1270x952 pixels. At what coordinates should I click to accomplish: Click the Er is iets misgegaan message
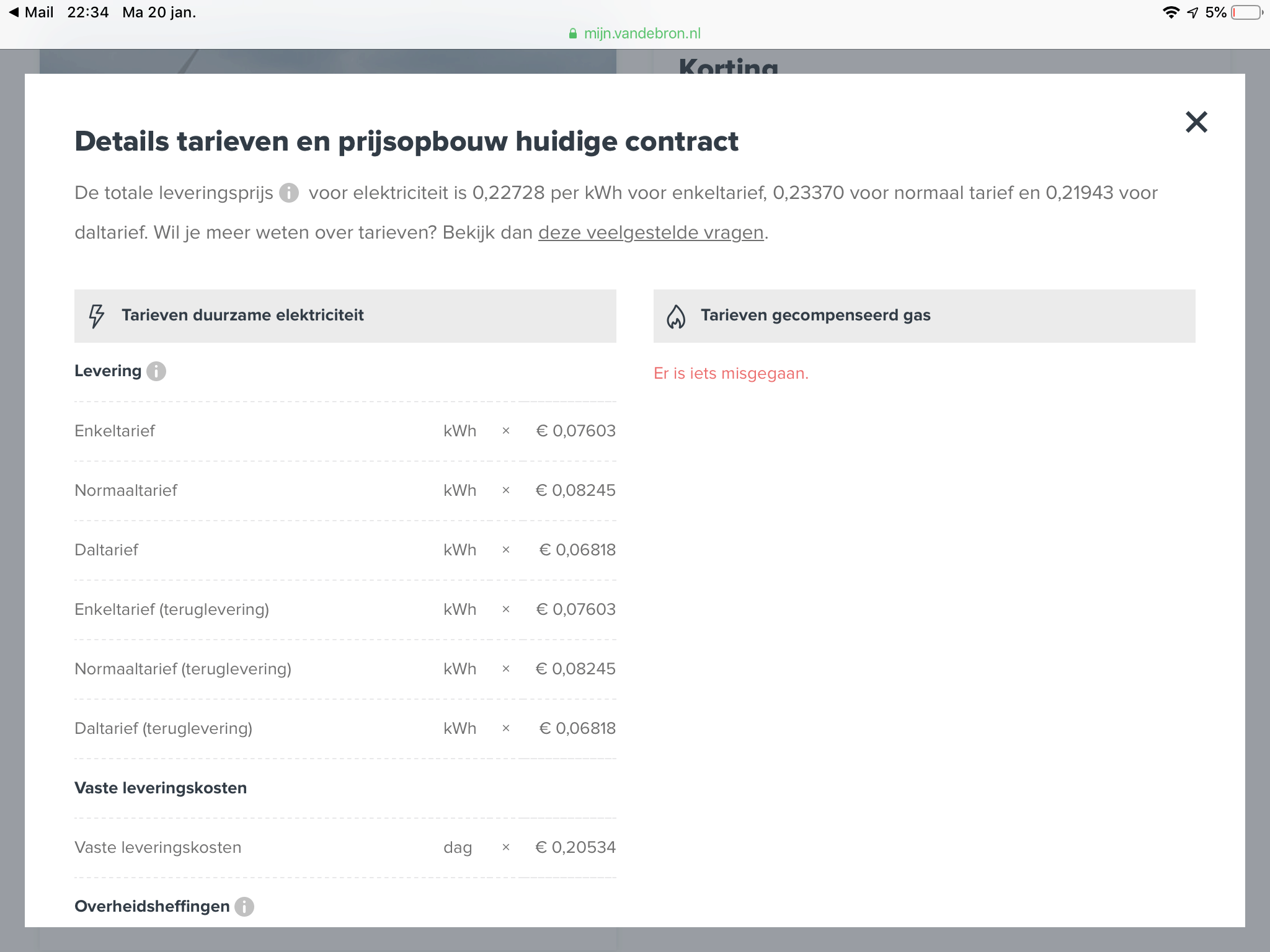(x=730, y=373)
